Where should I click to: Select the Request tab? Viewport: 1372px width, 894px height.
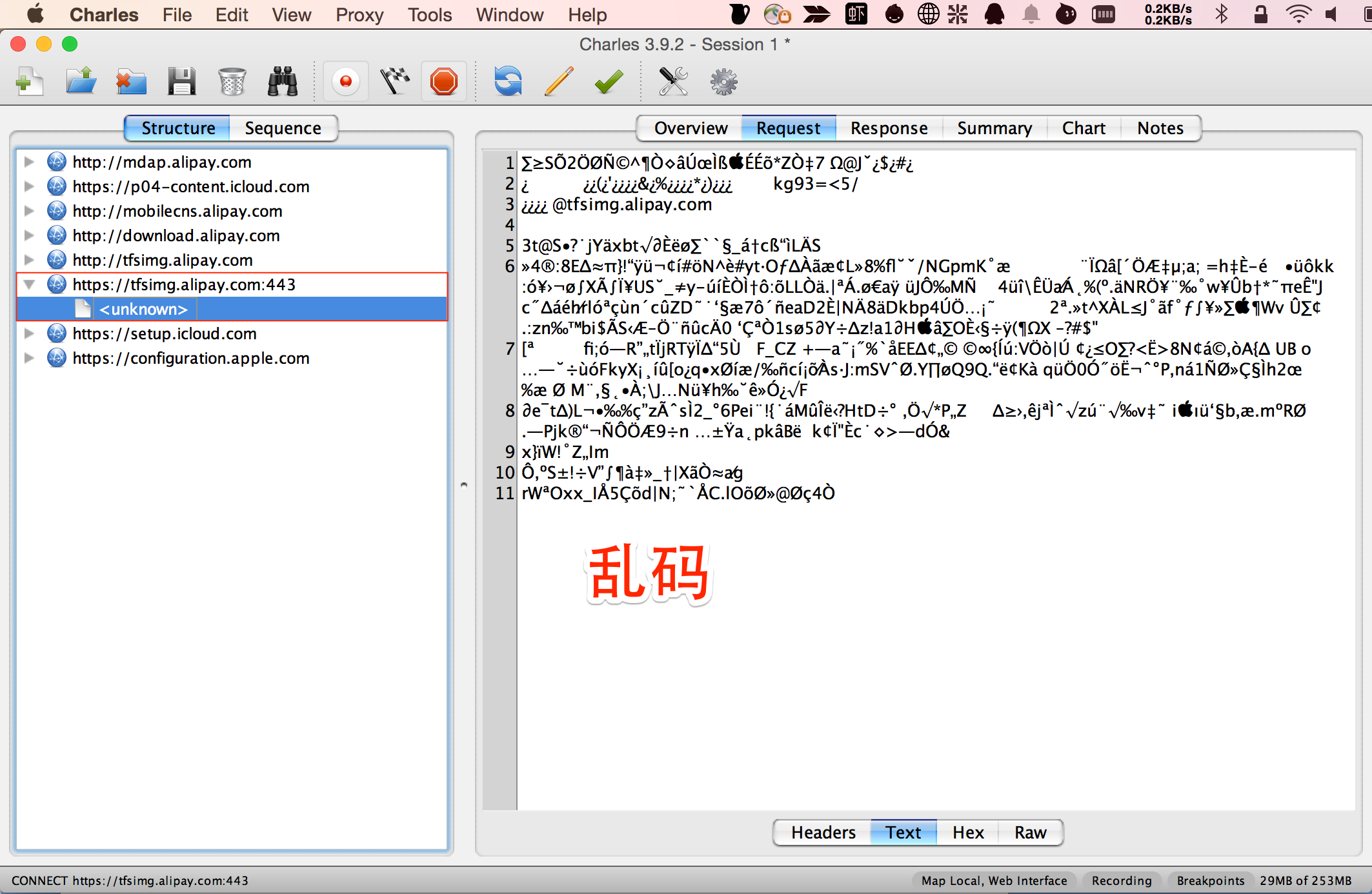pyautogui.click(x=789, y=128)
